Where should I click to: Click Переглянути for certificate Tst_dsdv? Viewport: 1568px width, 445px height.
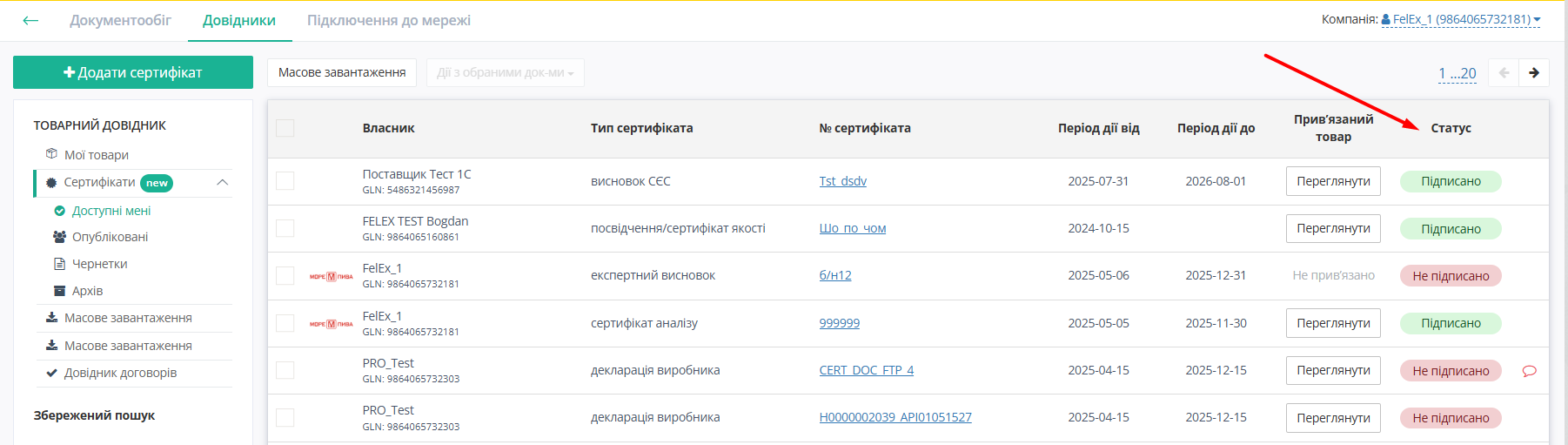(x=1333, y=181)
